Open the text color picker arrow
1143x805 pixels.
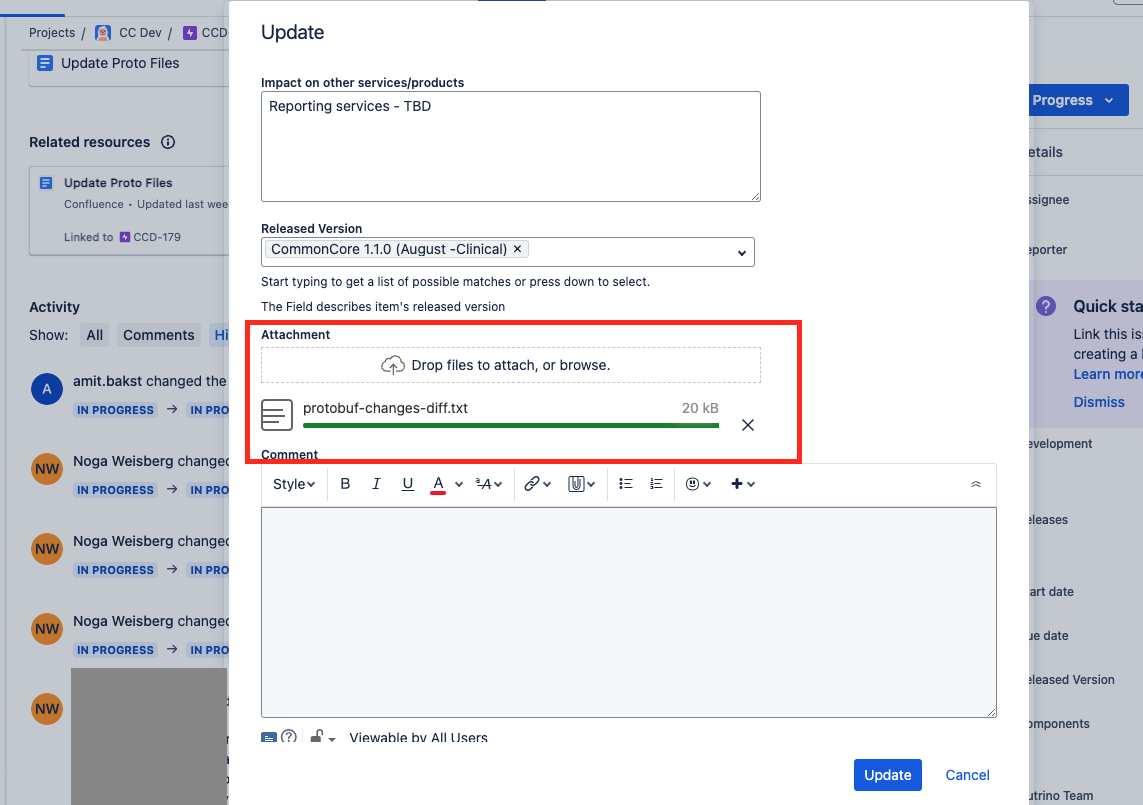pyautogui.click(x=459, y=484)
